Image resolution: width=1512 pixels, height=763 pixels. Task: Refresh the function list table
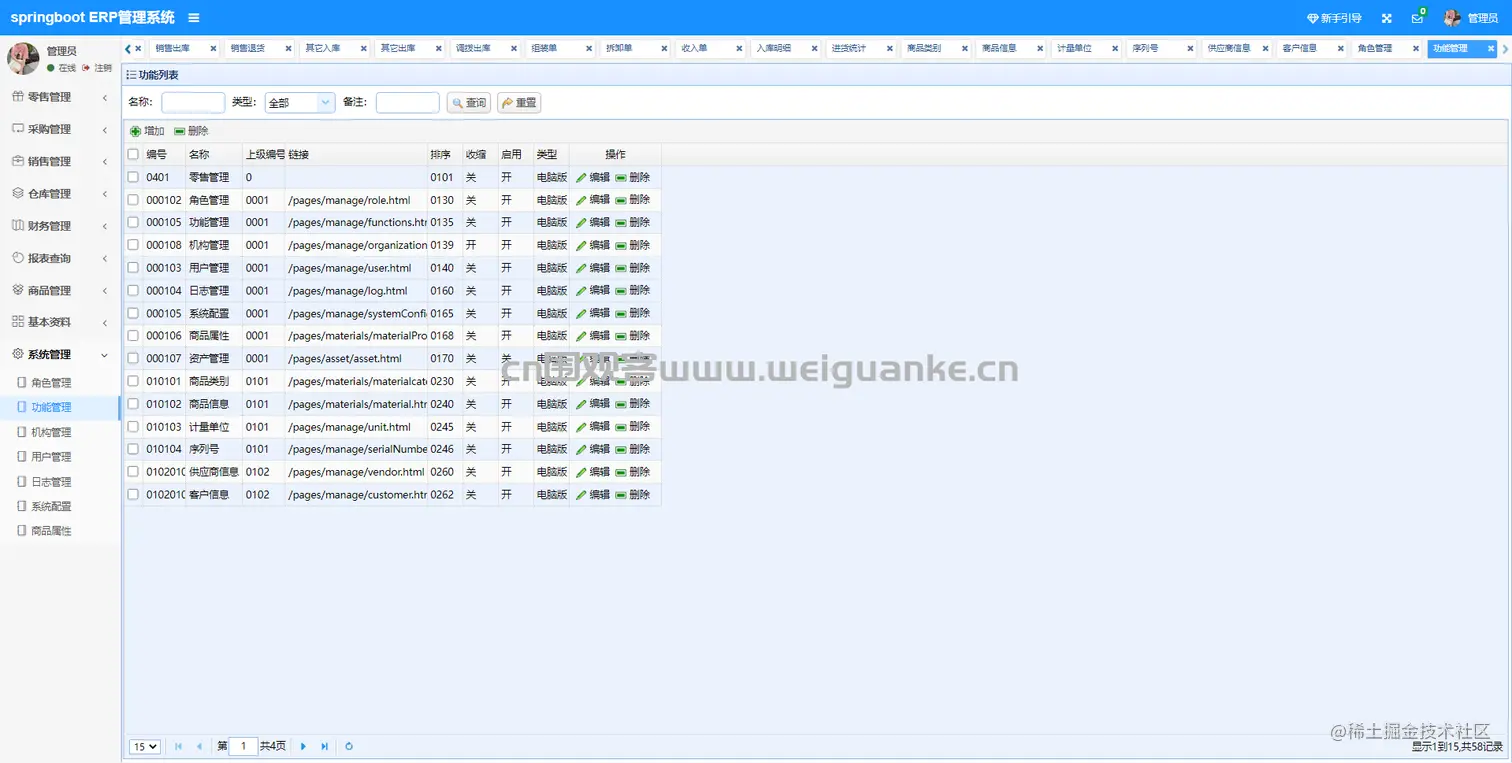coord(349,746)
